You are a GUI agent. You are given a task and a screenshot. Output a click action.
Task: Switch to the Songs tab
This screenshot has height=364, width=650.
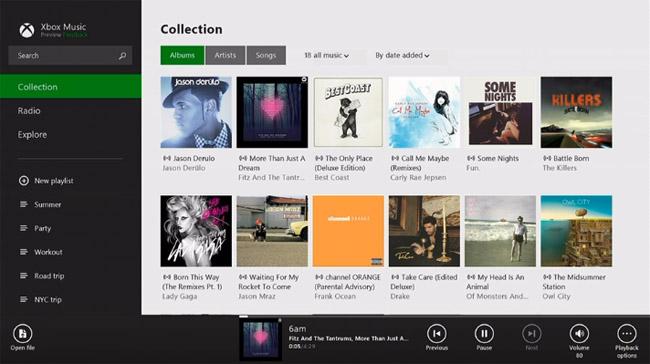pyautogui.click(x=266, y=55)
